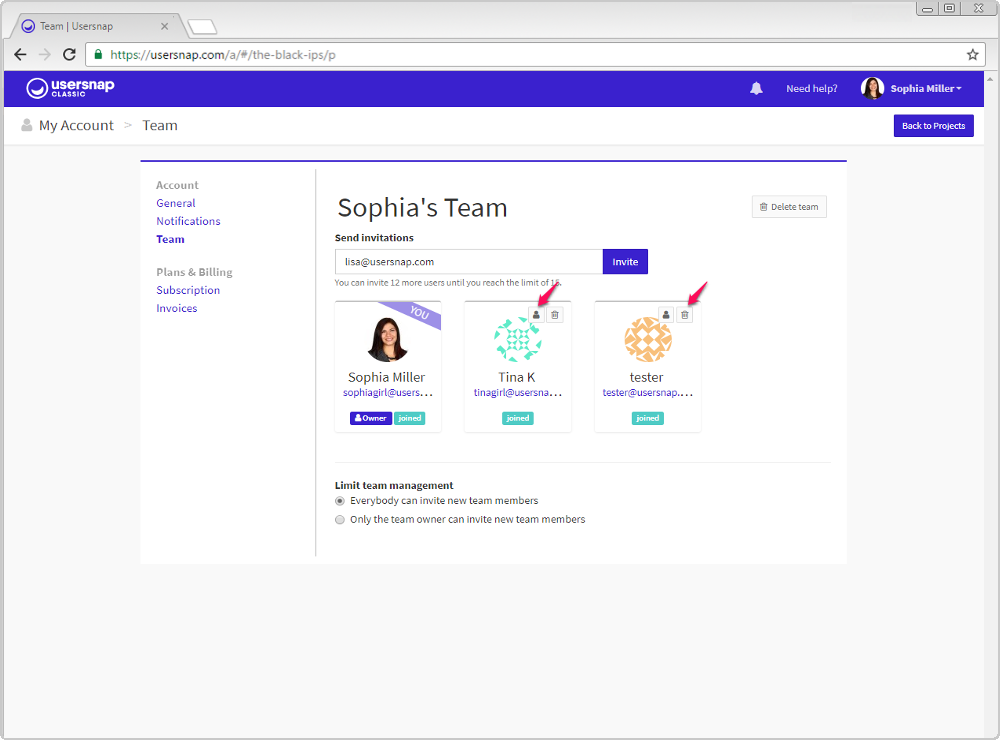Click the green secure lock icon
Image resolution: width=1000 pixels, height=740 pixels.
pos(98,55)
